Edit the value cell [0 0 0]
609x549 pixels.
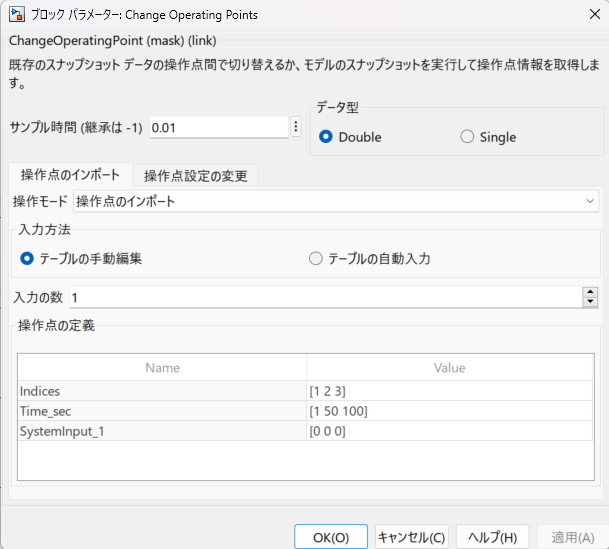[450, 431]
